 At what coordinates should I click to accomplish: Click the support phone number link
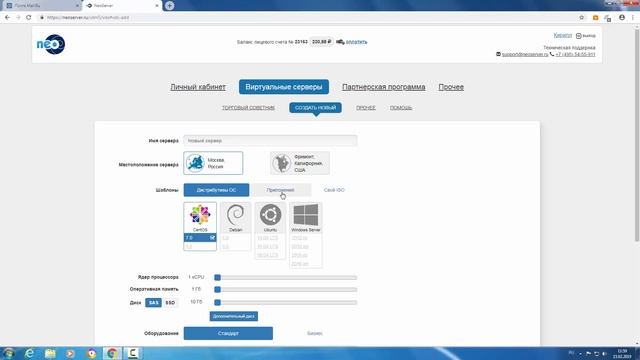coord(575,54)
